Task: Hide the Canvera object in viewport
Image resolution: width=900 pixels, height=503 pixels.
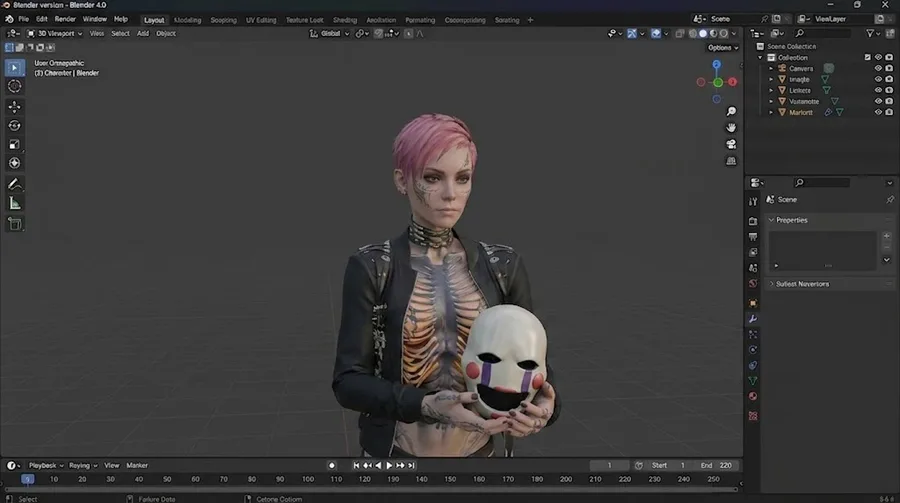Action: 878,68
